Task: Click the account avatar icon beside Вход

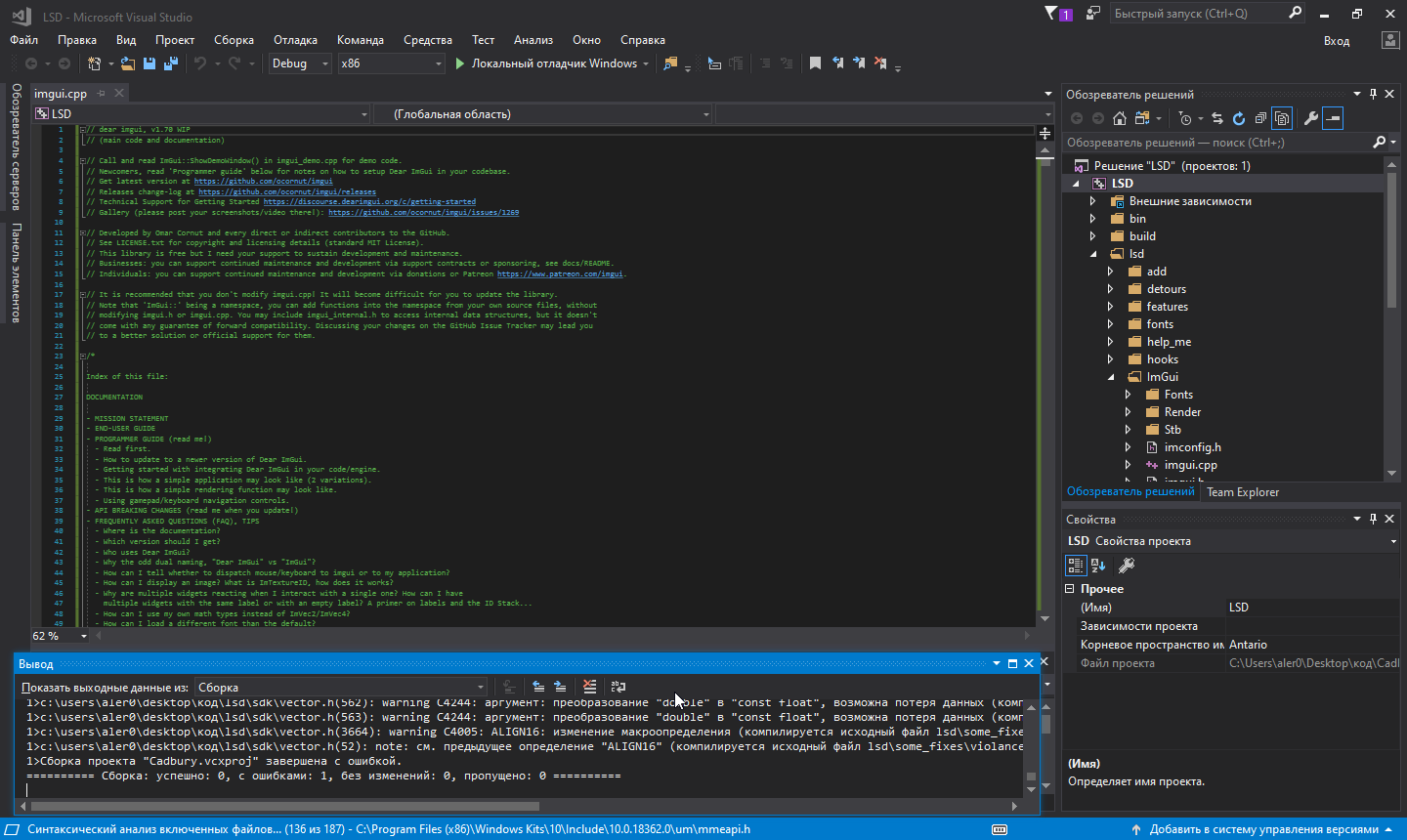Action: [1390, 40]
